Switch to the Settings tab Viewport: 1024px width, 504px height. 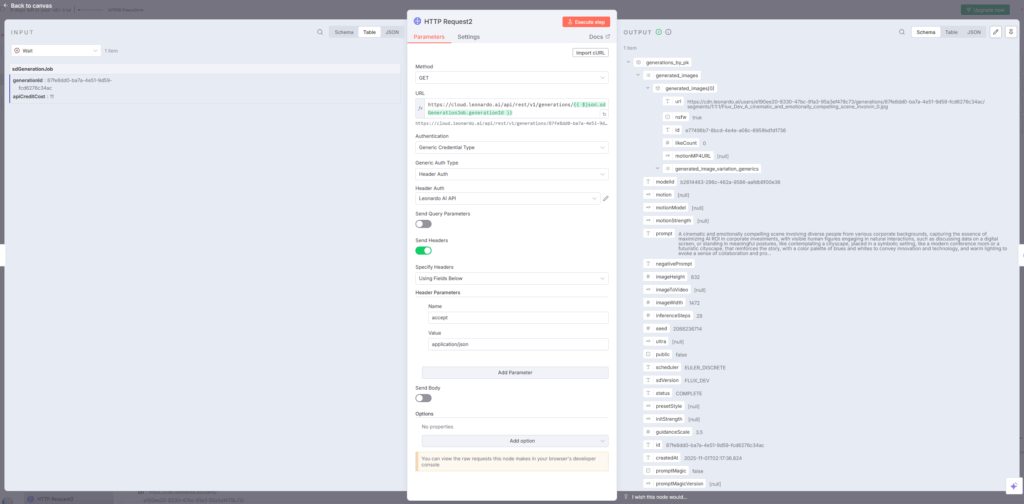(x=468, y=36)
